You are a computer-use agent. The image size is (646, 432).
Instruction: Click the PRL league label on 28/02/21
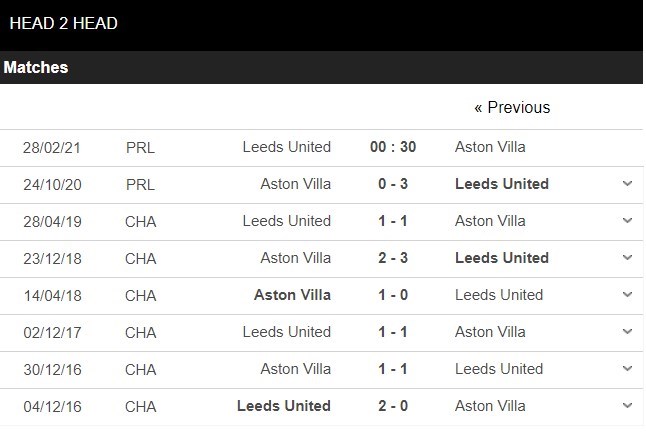[141, 147]
